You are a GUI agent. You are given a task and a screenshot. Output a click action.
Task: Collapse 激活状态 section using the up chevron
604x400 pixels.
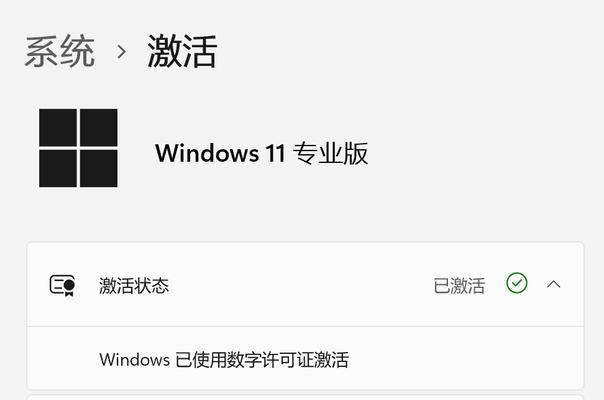coord(554,284)
